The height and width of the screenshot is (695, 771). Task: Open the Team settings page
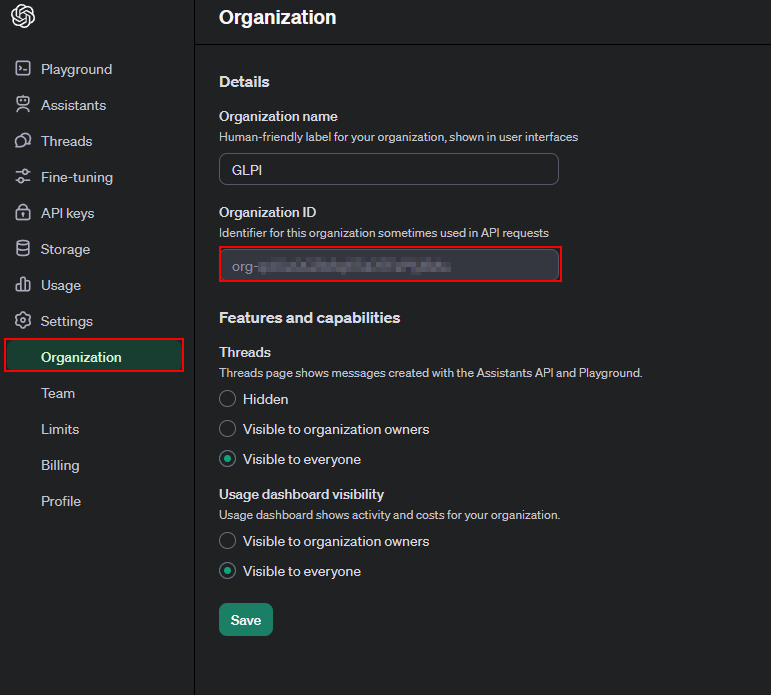[58, 393]
